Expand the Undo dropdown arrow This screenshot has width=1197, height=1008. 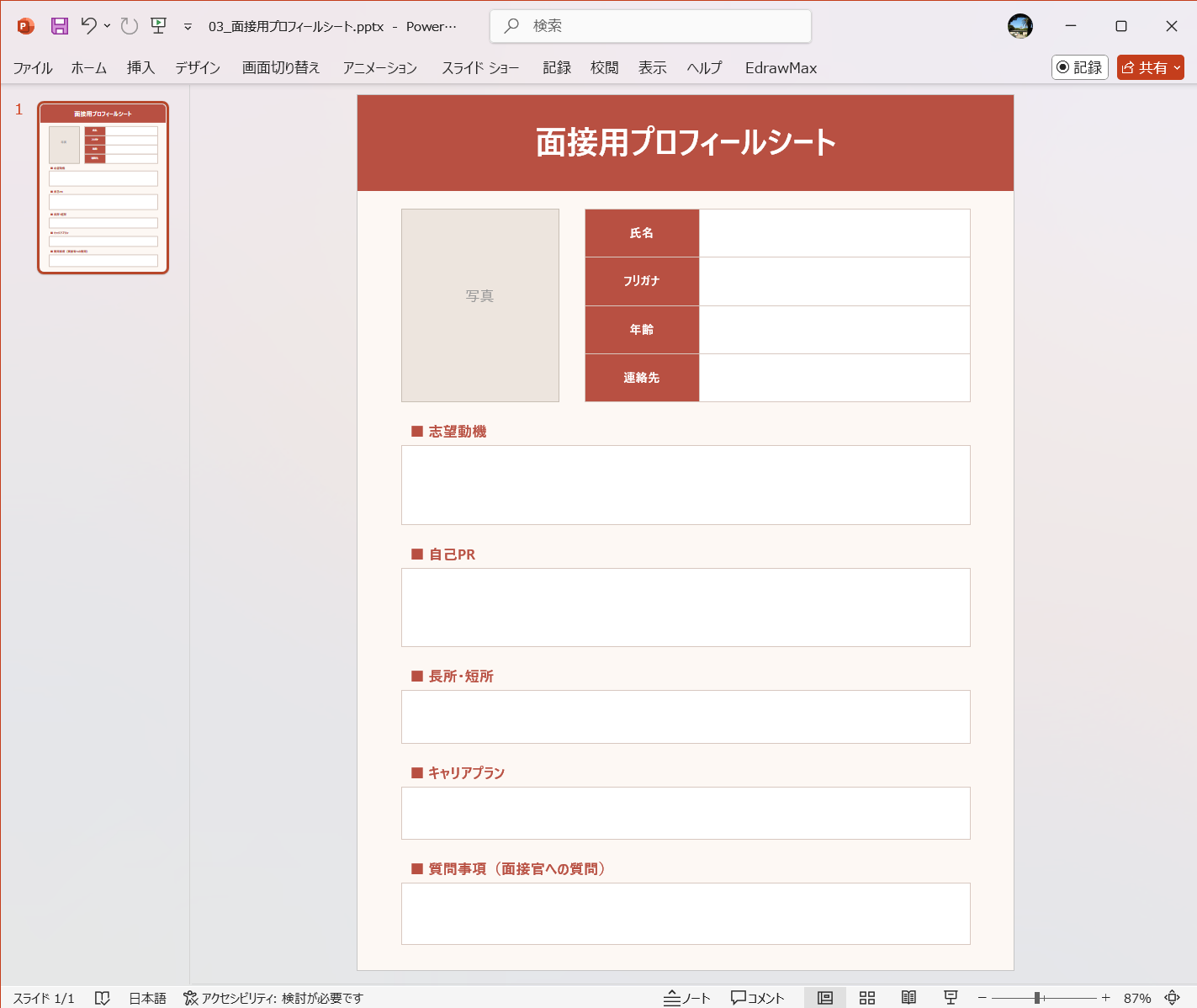pos(106,26)
